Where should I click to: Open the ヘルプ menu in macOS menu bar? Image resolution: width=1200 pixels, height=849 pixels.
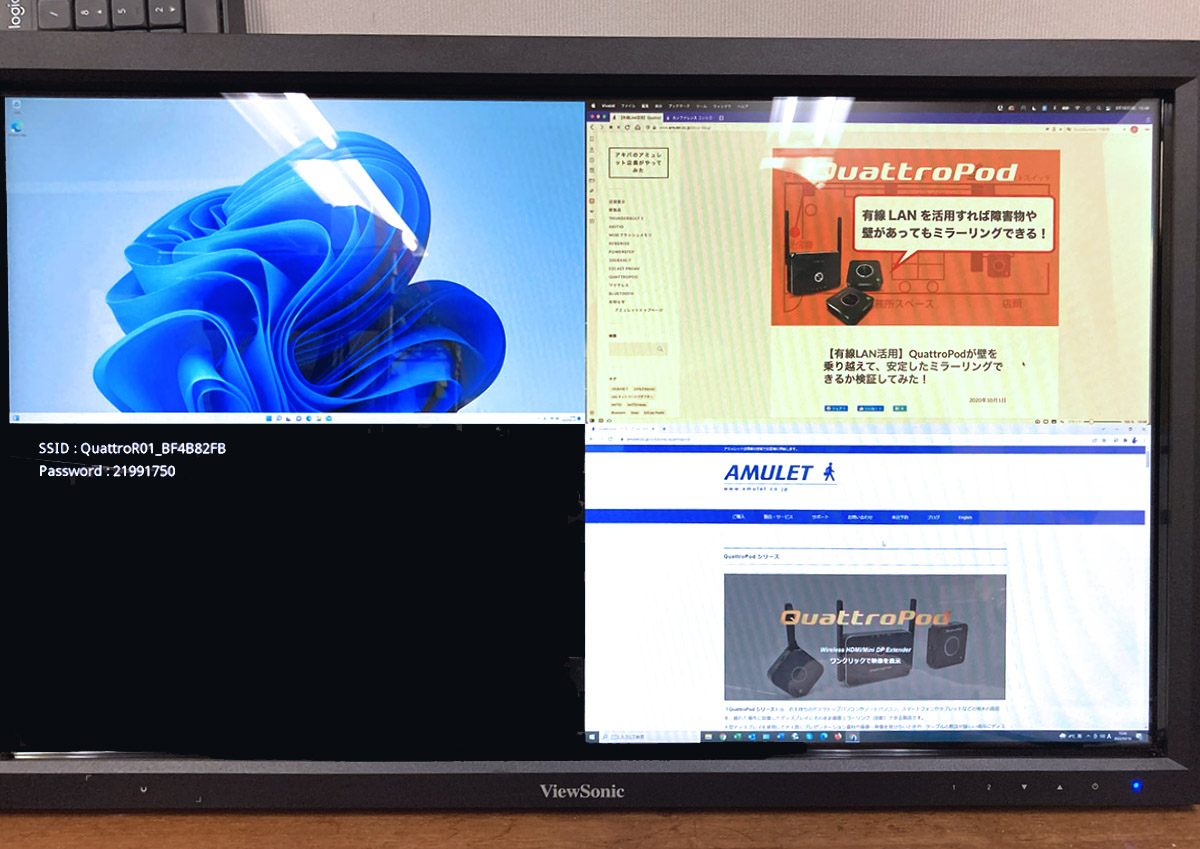pyautogui.click(x=743, y=105)
